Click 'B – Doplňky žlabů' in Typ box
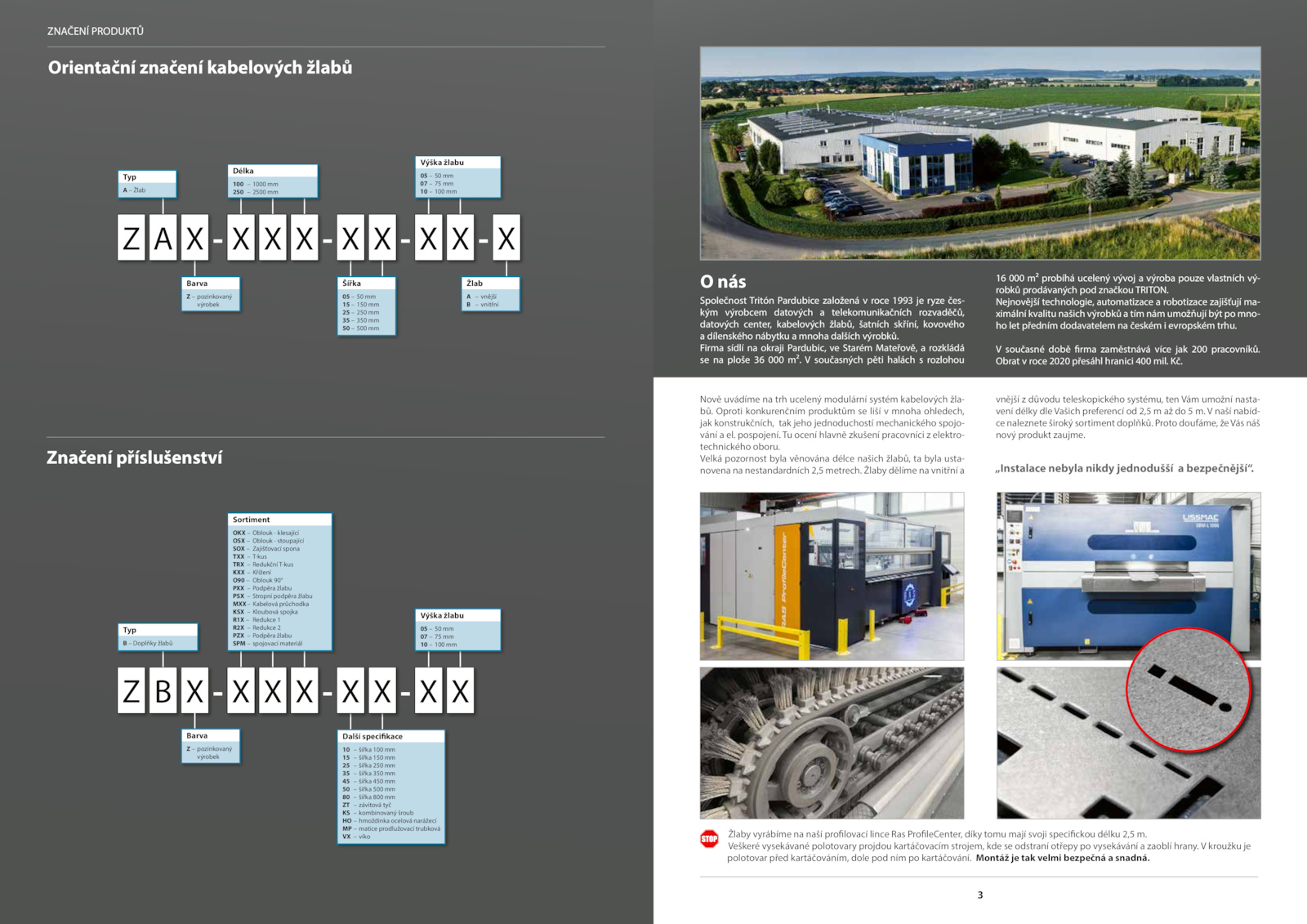The width and height of the screenshot is (1307, 924). [148, 644]
